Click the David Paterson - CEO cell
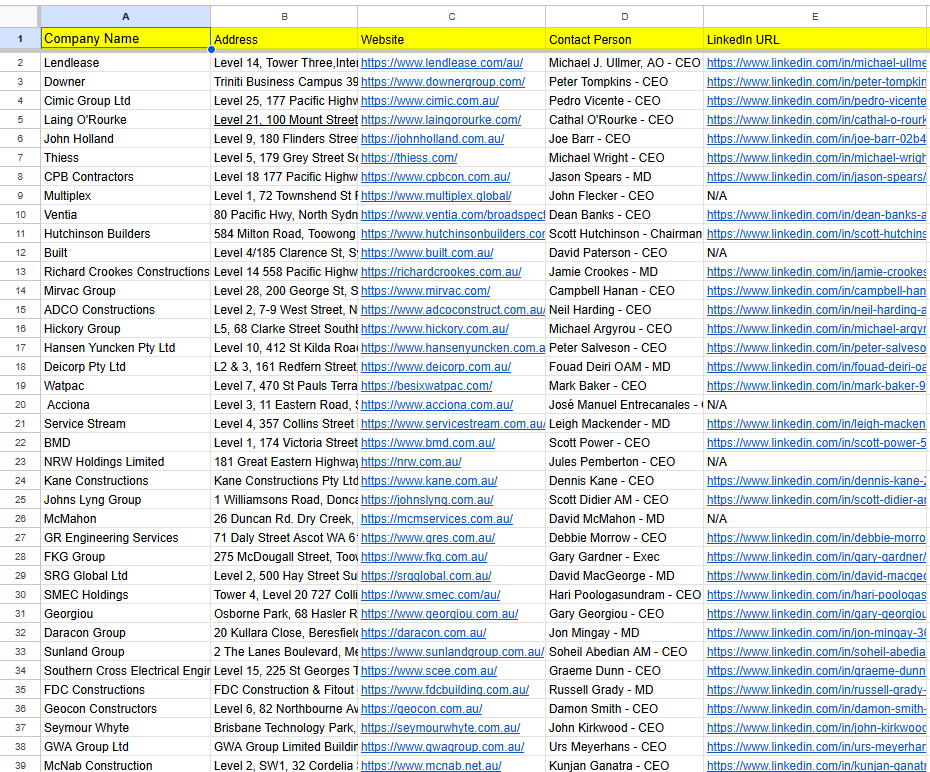 625,253
